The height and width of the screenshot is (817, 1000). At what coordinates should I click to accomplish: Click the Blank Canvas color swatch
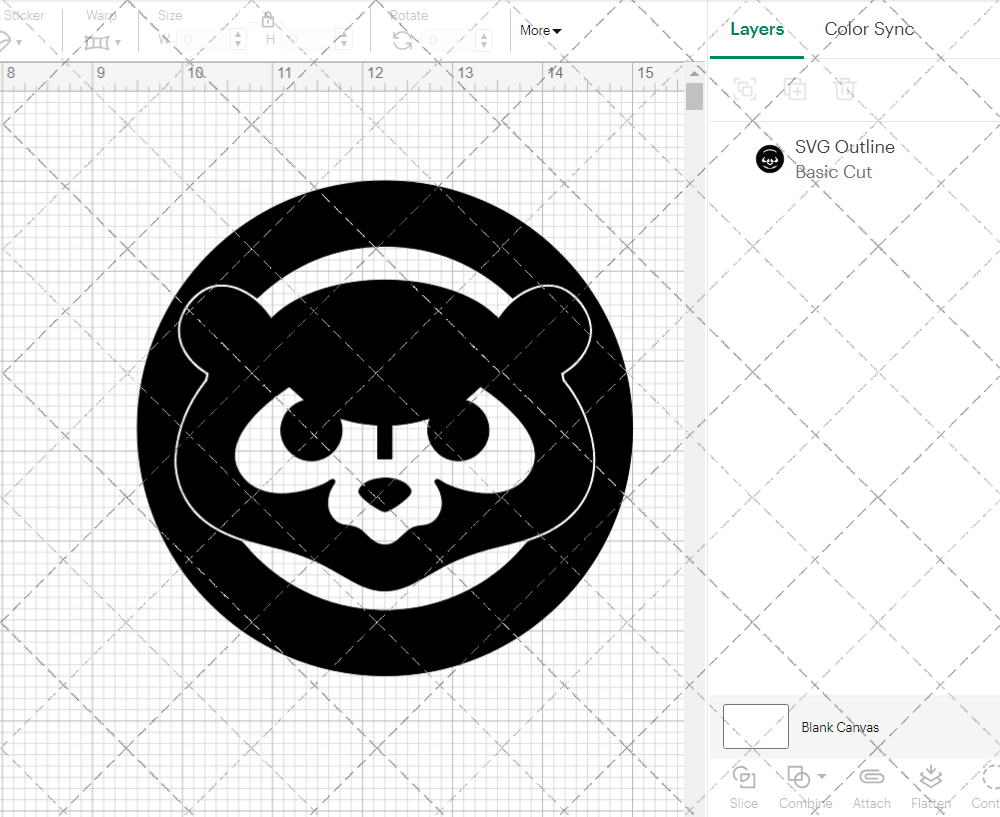click(x=755, y=727)
